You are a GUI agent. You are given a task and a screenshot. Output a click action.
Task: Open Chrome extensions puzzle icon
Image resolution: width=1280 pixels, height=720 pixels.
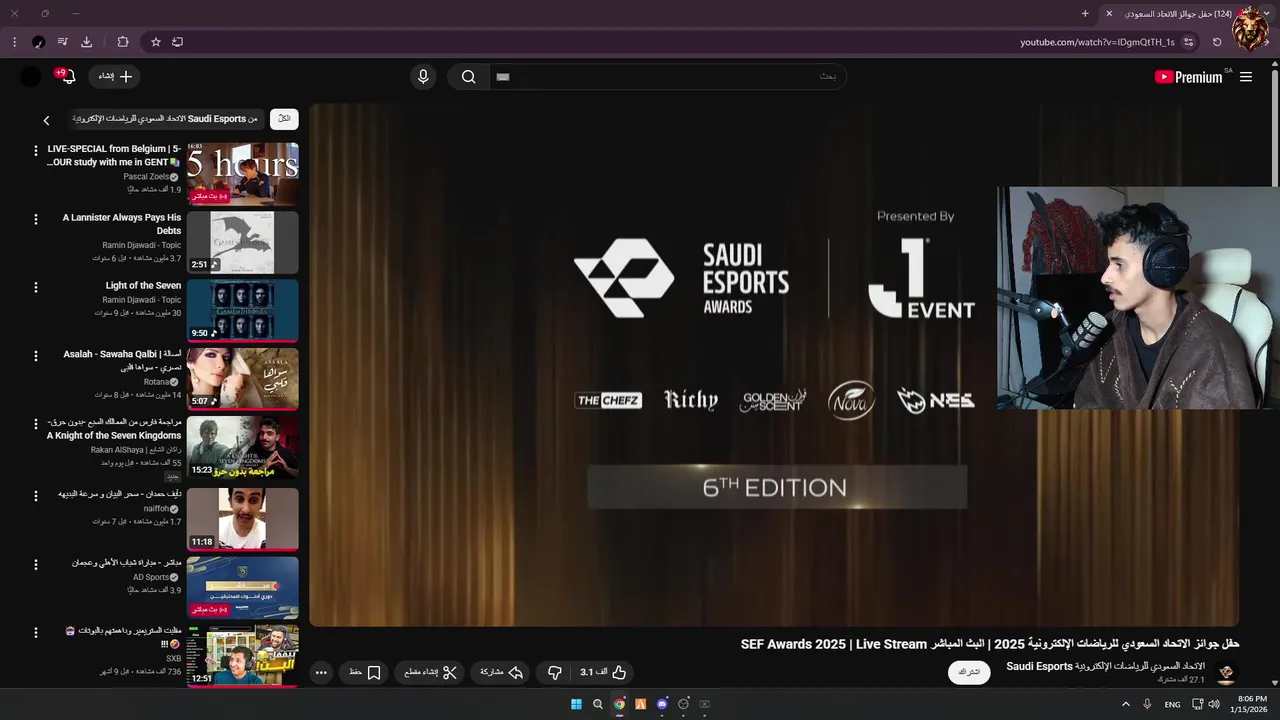tap(123, 42)
